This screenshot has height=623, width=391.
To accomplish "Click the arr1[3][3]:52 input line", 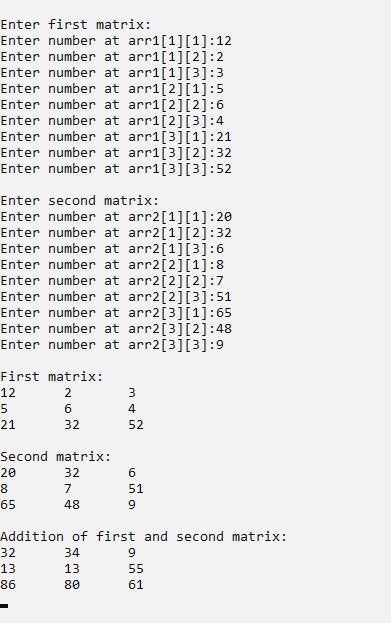I will pyautogui.click(x=116, y=169).
